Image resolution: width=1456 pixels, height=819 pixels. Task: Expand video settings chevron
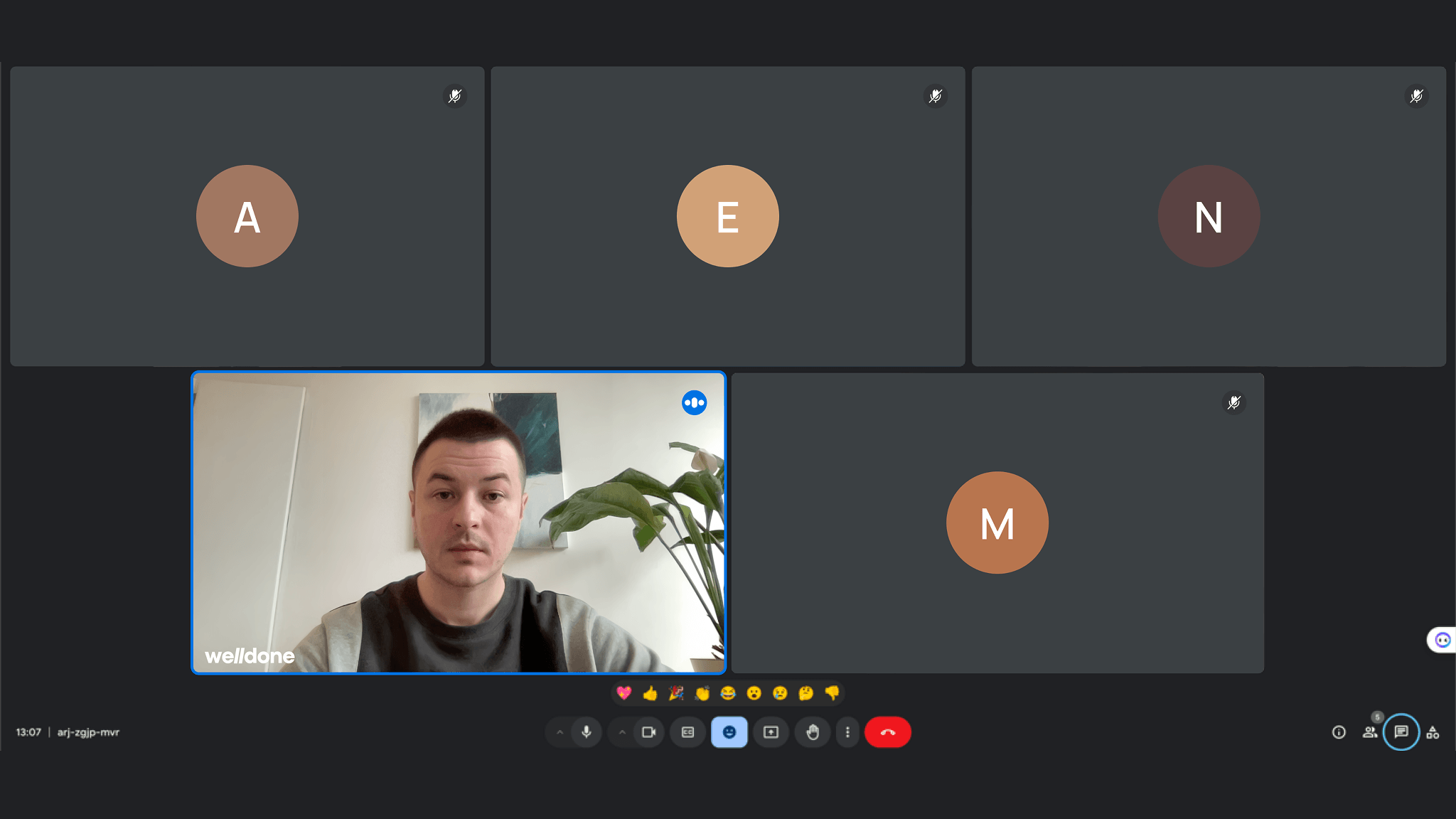click(622, 732)
